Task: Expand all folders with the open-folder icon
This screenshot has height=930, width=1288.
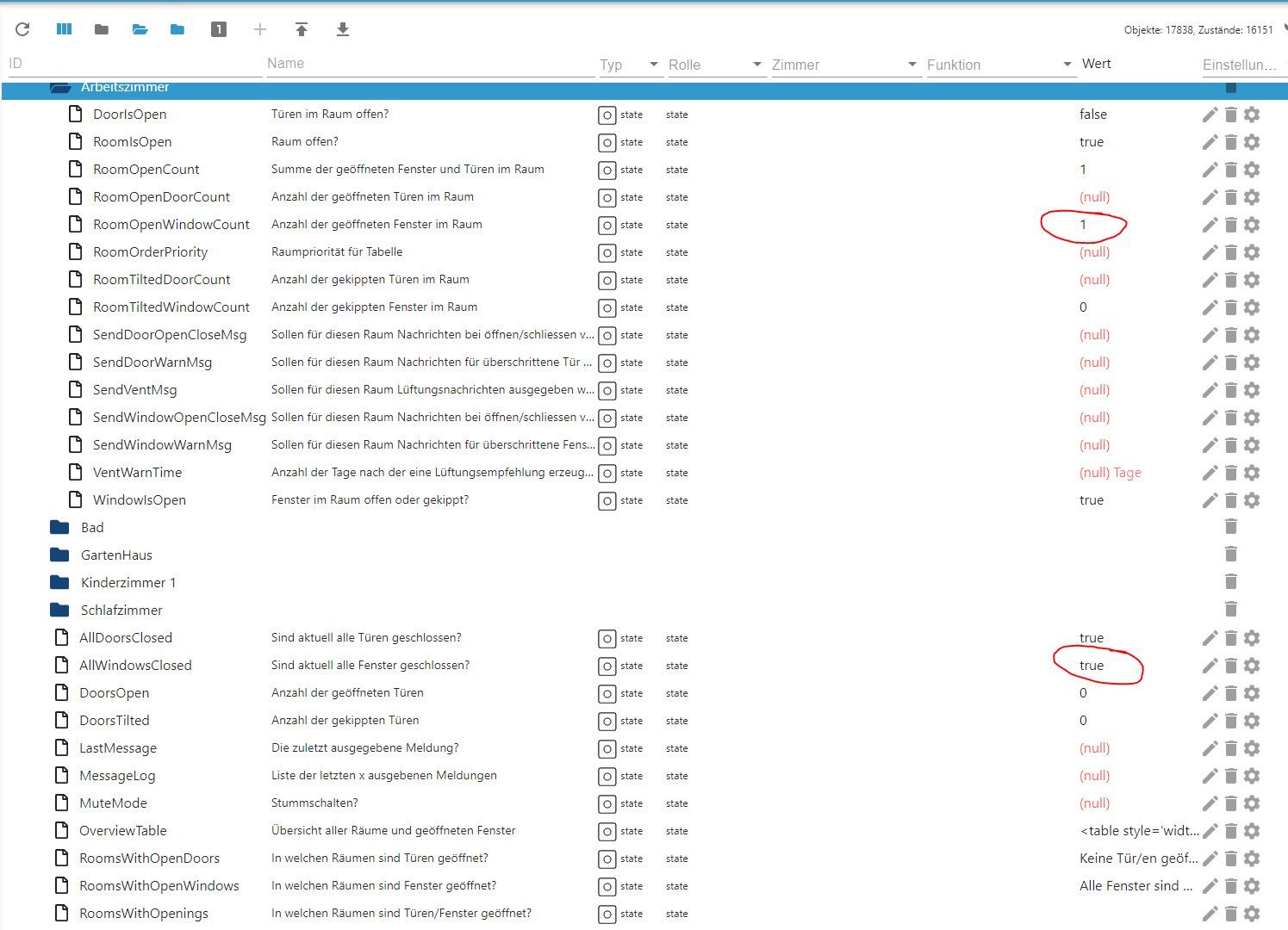Action: tap(140, 29)
